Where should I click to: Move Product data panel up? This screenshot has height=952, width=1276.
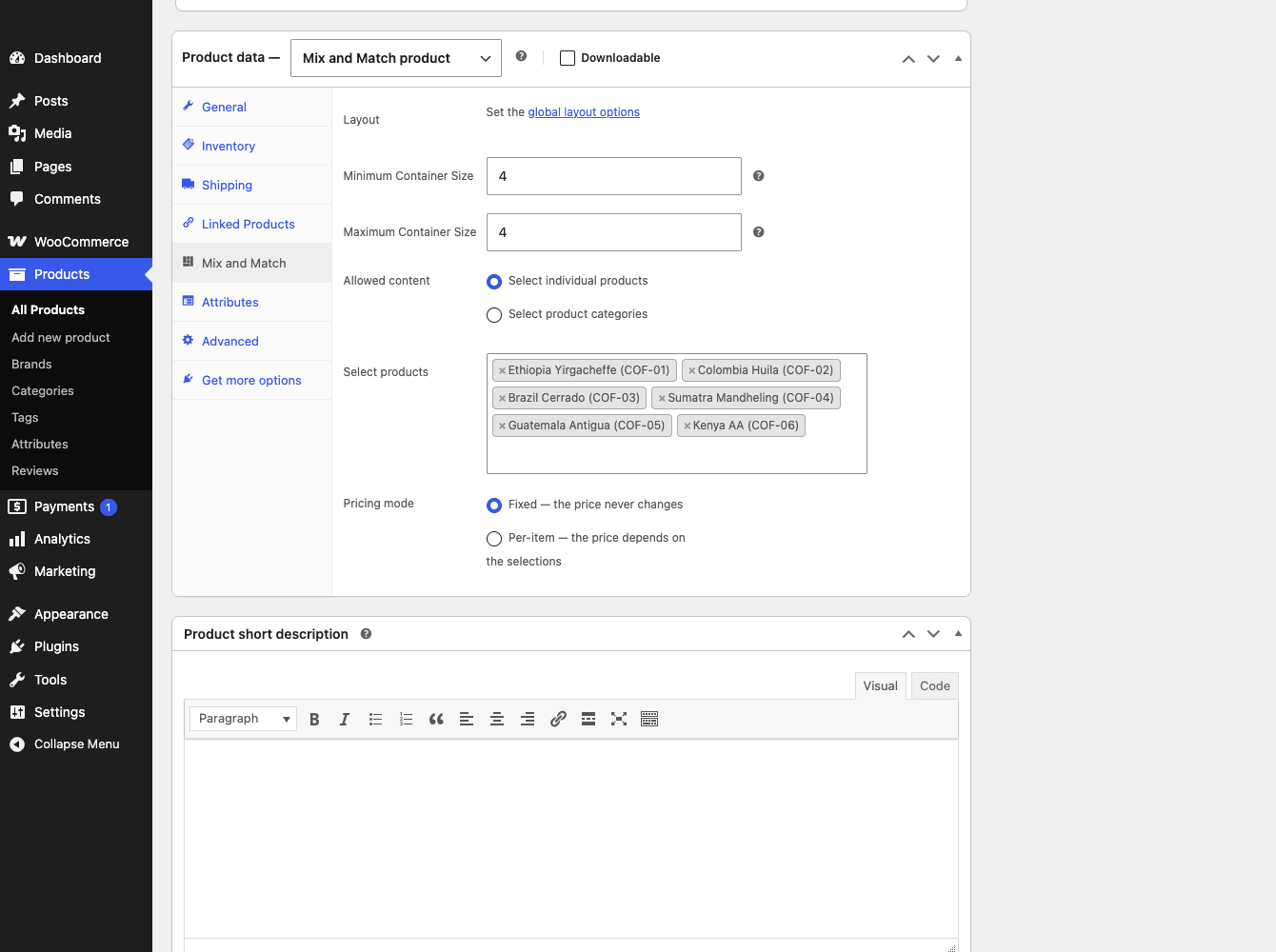pyautogui.click(x=908, y=59)
